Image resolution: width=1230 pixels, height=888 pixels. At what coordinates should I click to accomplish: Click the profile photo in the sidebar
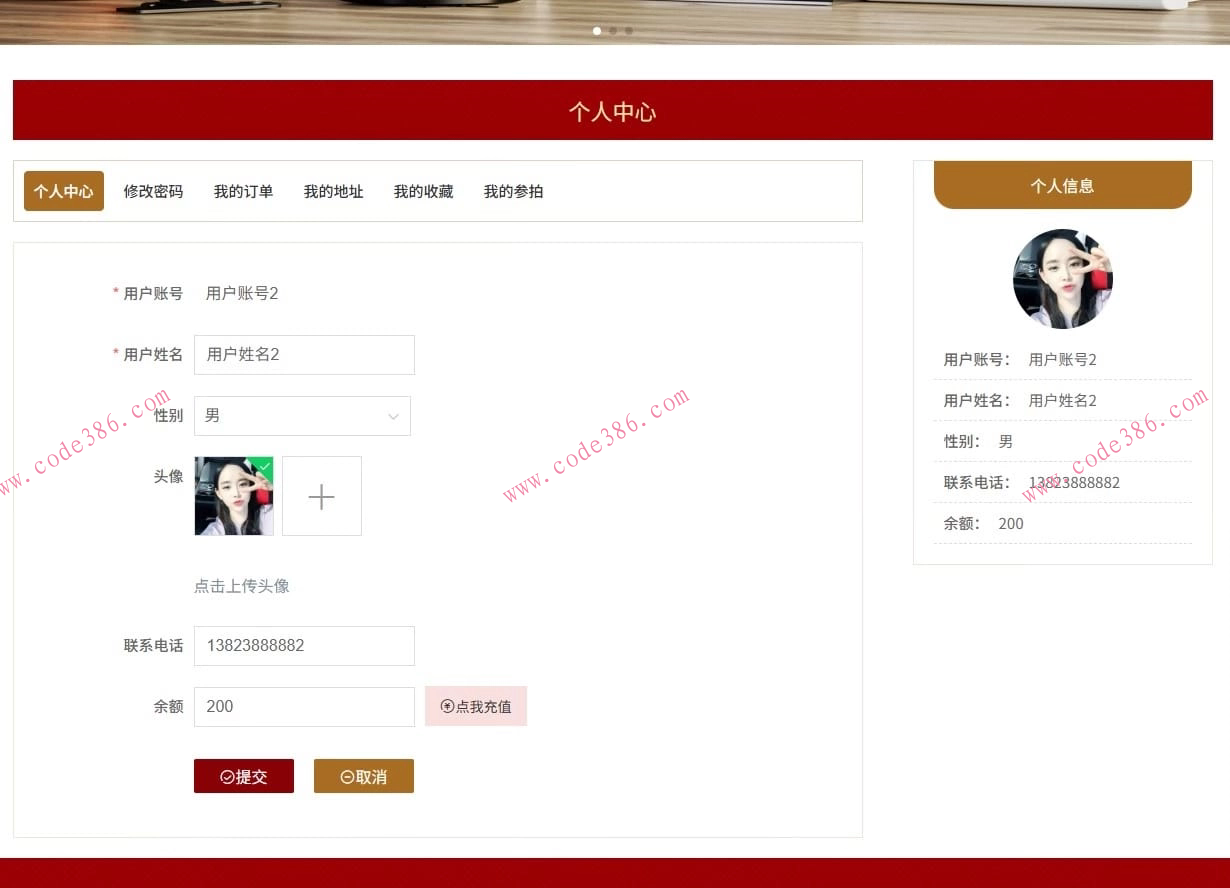coord(1062,279)
